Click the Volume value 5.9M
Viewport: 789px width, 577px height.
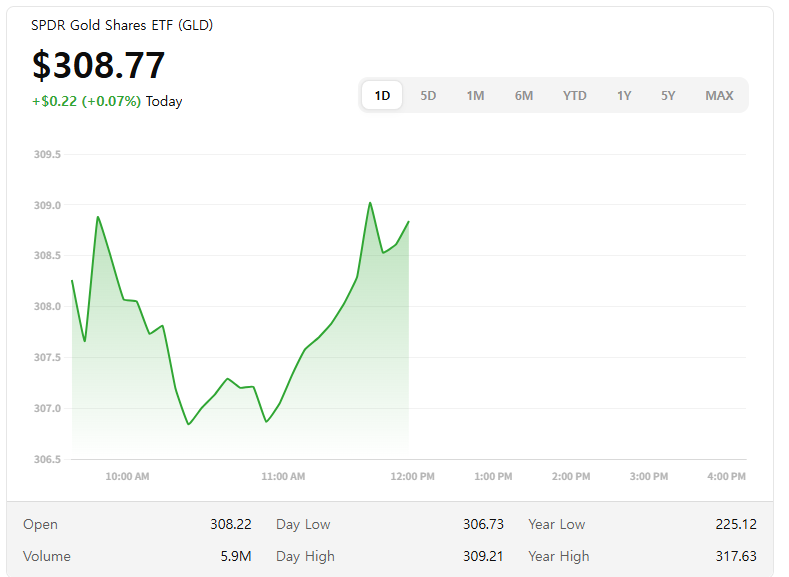point(235,556)
